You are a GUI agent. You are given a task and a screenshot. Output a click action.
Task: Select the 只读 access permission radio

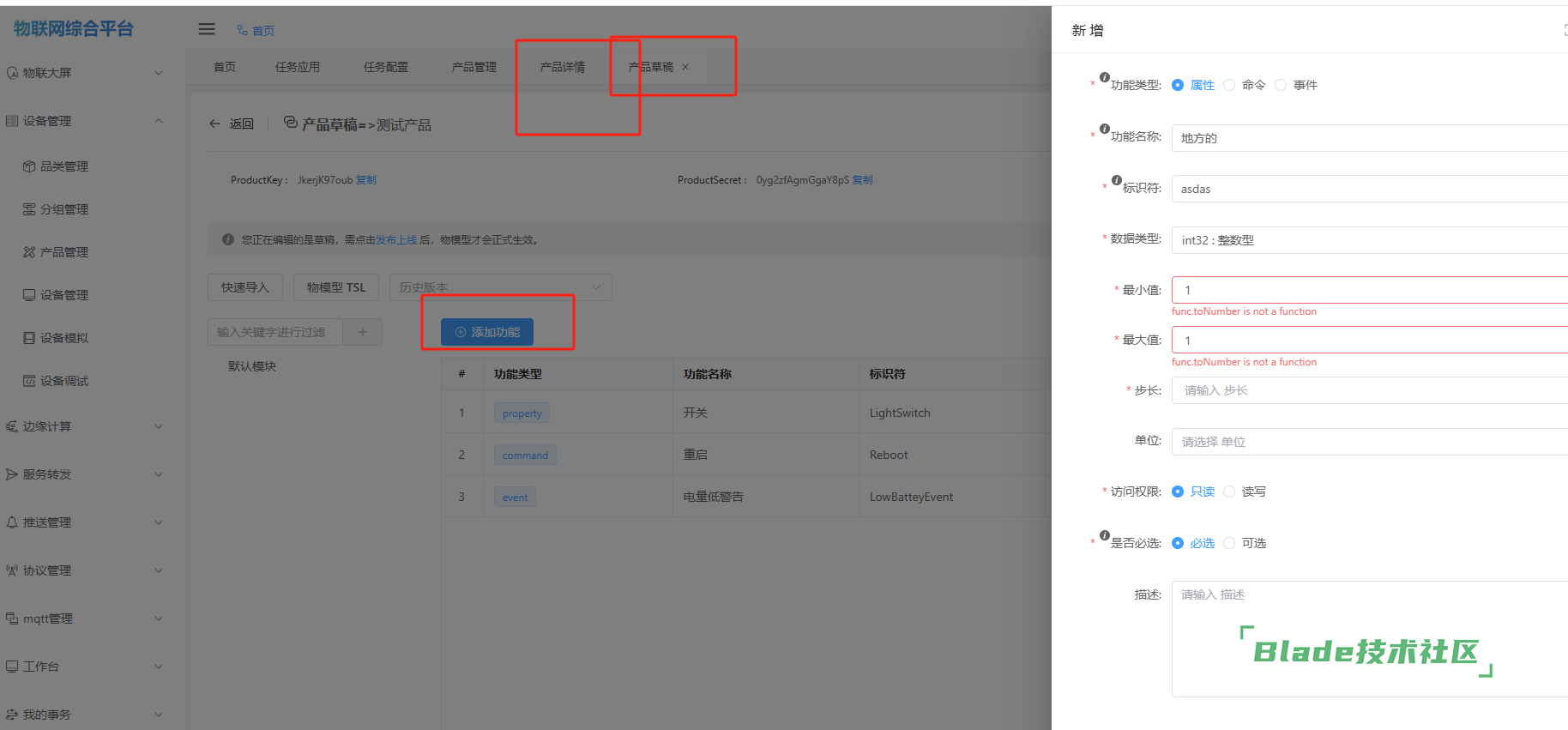(x=1178, y=492)
